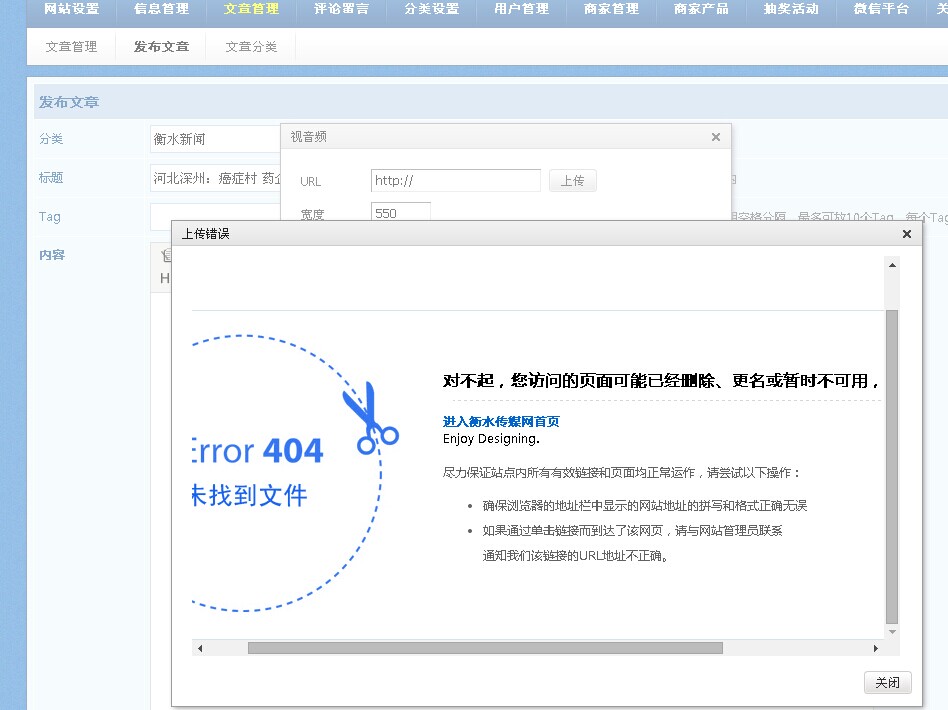Open the 信息管理 top navigation menu

(161, 9)
